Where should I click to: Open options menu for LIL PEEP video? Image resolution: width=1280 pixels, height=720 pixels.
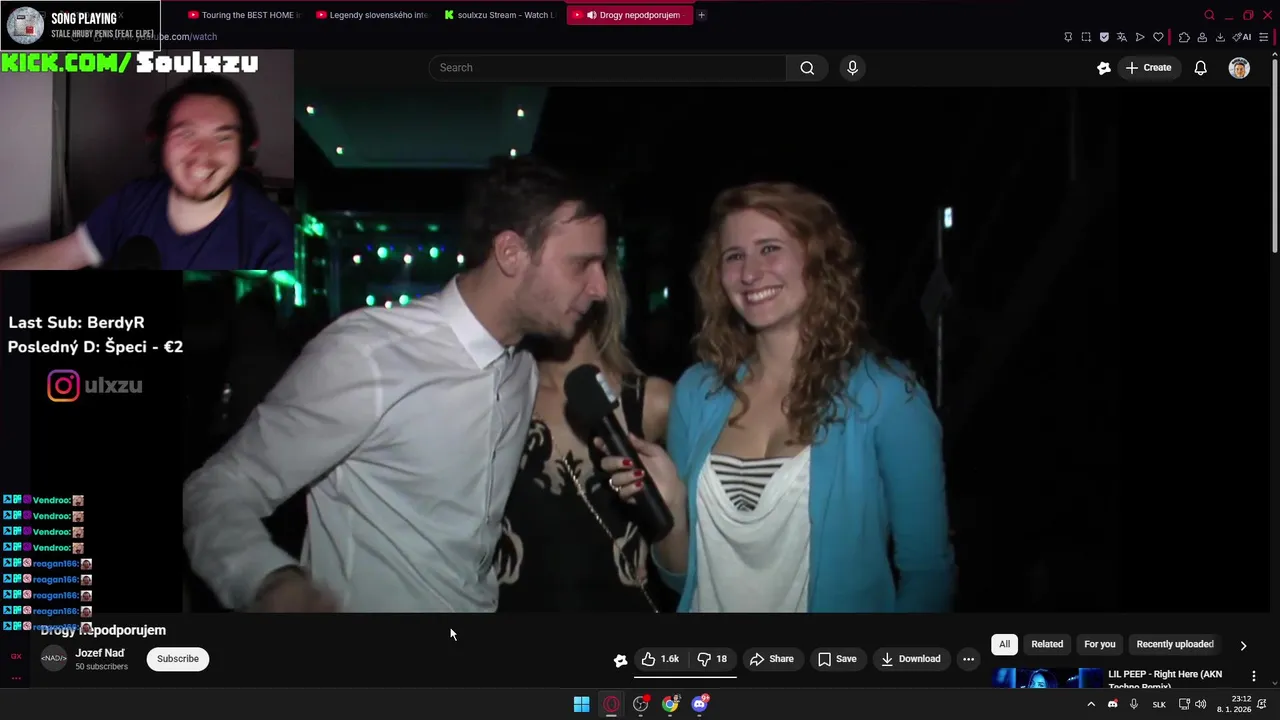(x=1254, y=676)
